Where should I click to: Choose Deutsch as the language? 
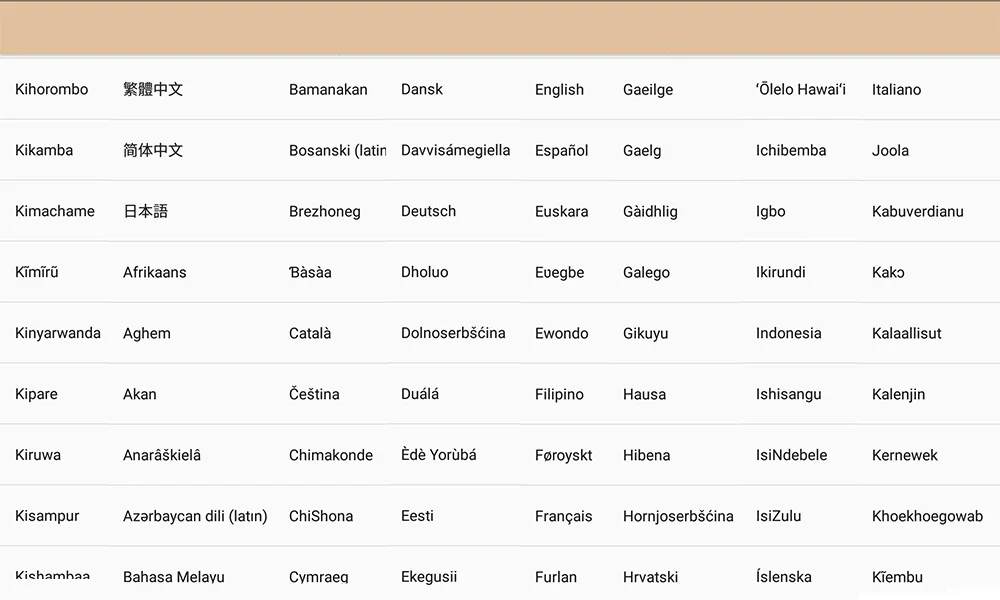point(428,211)
